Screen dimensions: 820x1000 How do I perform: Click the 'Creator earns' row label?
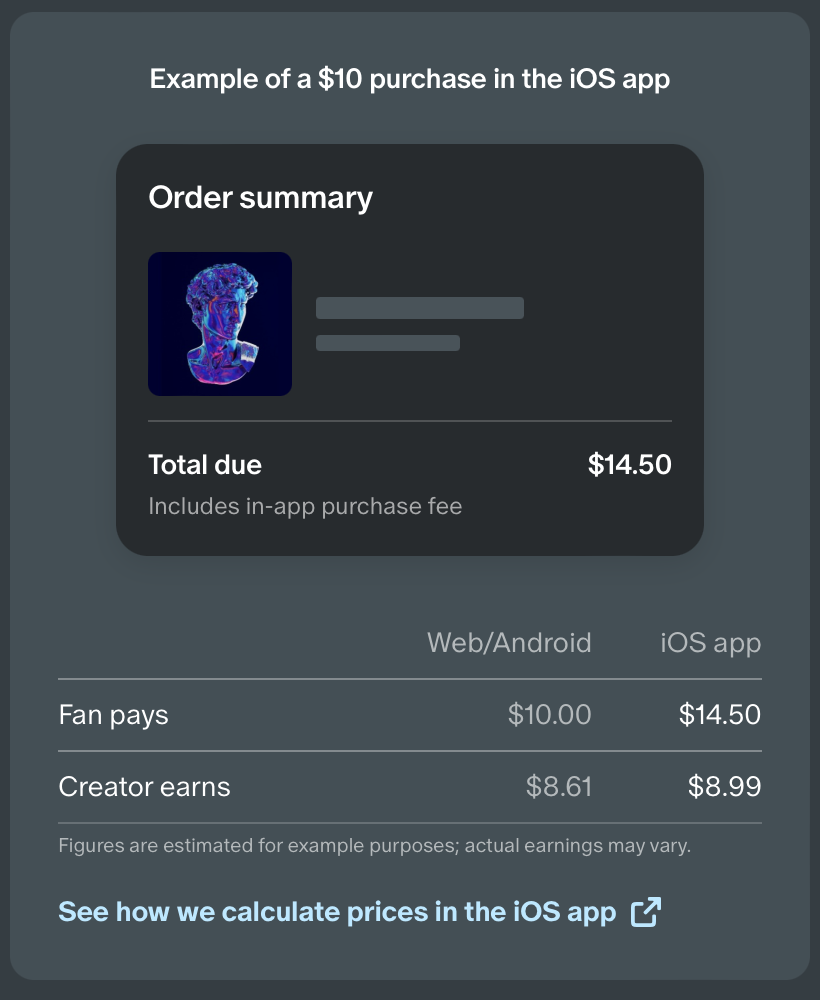(145, 787)
